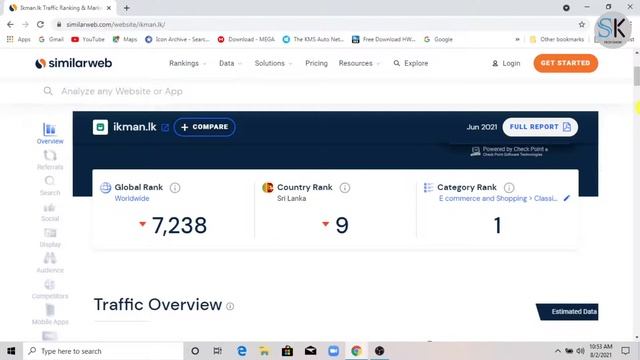Click the Sri Lanka country label
The width and height of the screenshot is (640, 360).
291,198
